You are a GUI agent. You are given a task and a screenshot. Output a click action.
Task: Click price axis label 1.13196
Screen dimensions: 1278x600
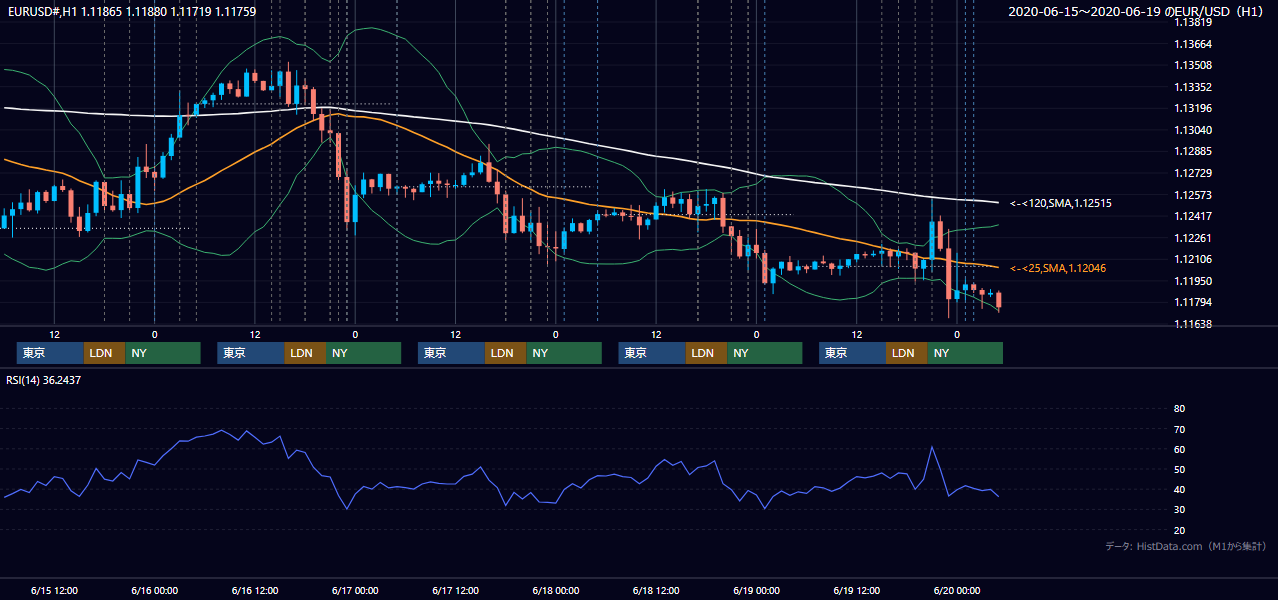tap(1193, 108)
